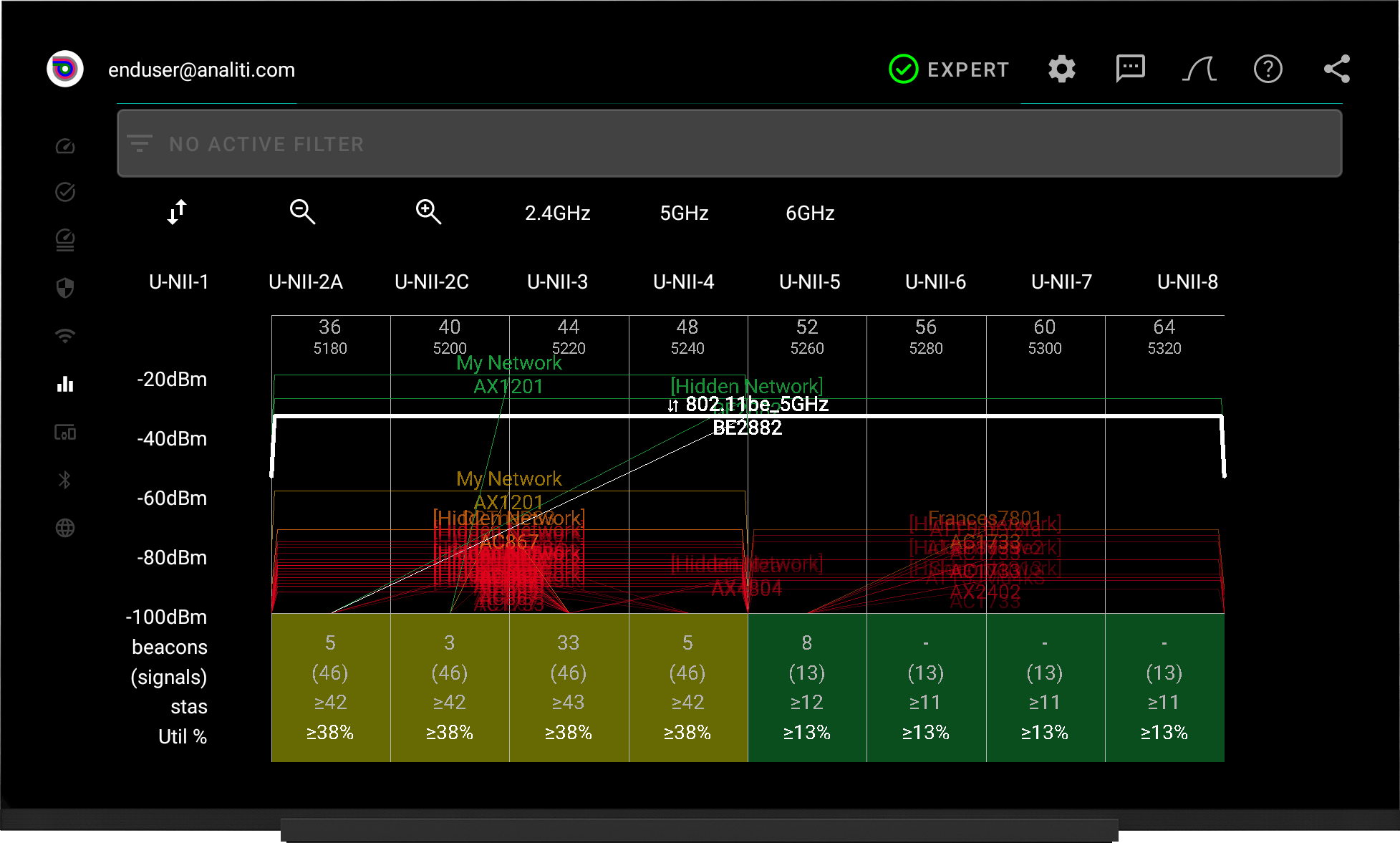The image size is (1400, 843).
Task: Select channel 60 header 5300
Action: click(x=1045, y=337)
